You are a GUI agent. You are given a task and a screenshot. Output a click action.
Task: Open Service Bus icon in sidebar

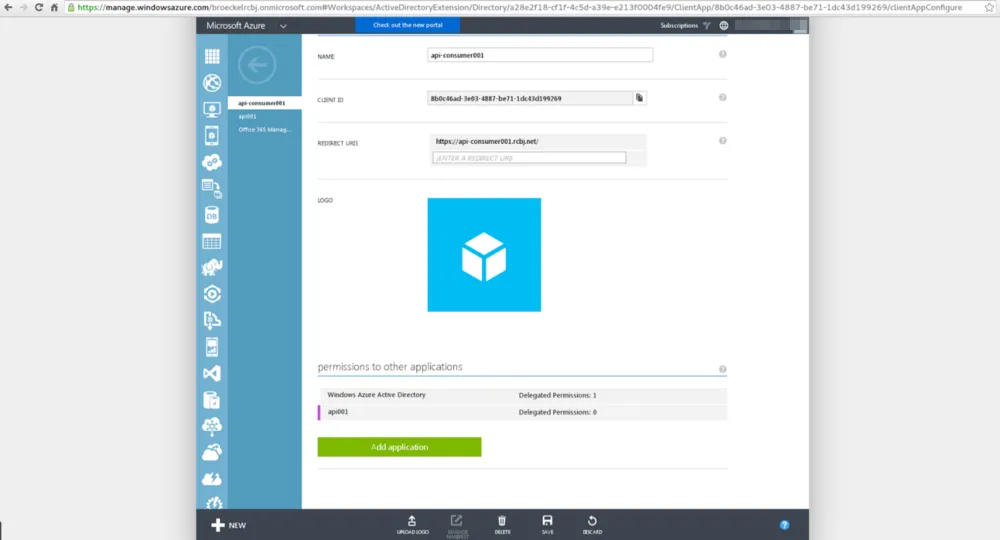coord(212,320)
